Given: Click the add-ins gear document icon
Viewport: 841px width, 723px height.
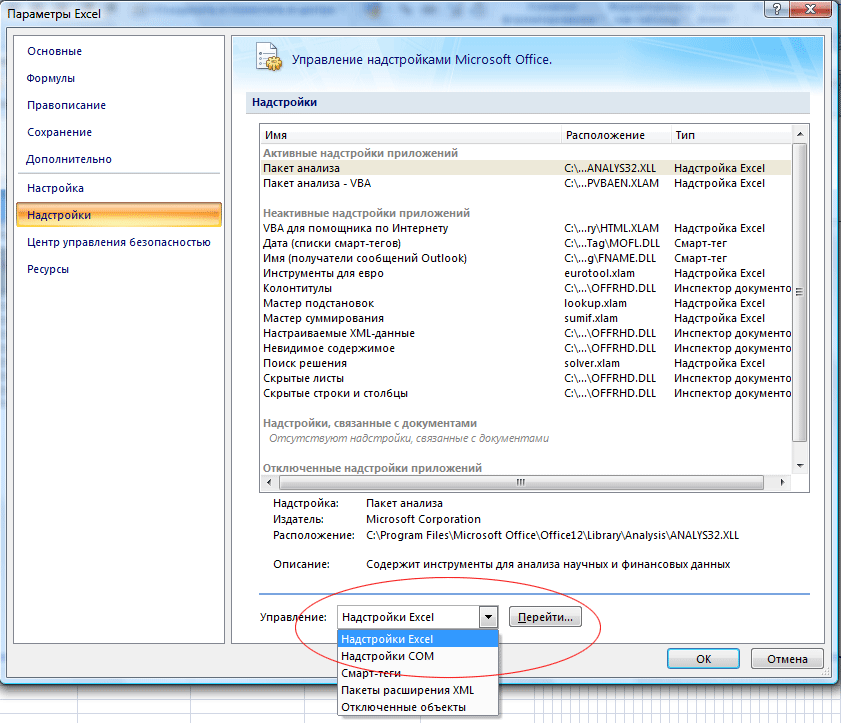Looking at the screenshot, I should click(x=268, y=57).
